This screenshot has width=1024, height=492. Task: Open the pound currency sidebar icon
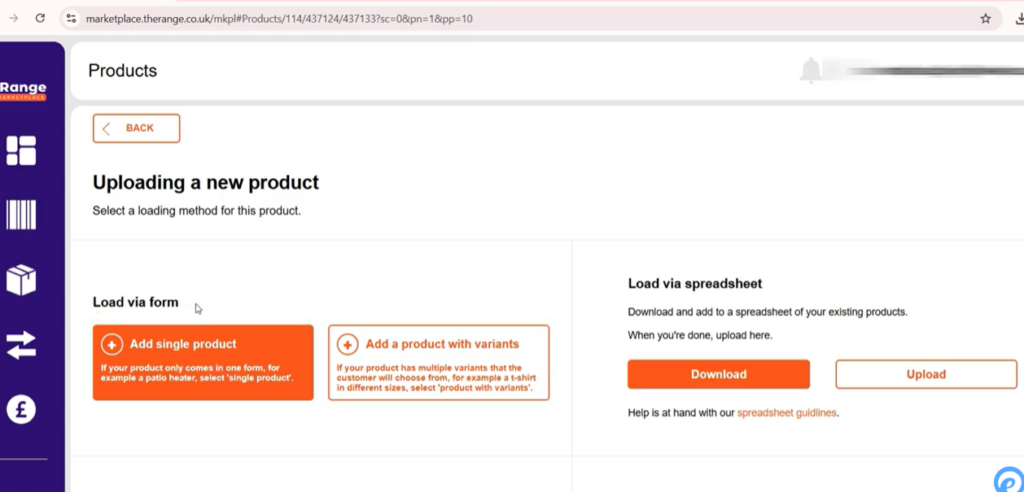pyautogui.click(x=21, y=410)
